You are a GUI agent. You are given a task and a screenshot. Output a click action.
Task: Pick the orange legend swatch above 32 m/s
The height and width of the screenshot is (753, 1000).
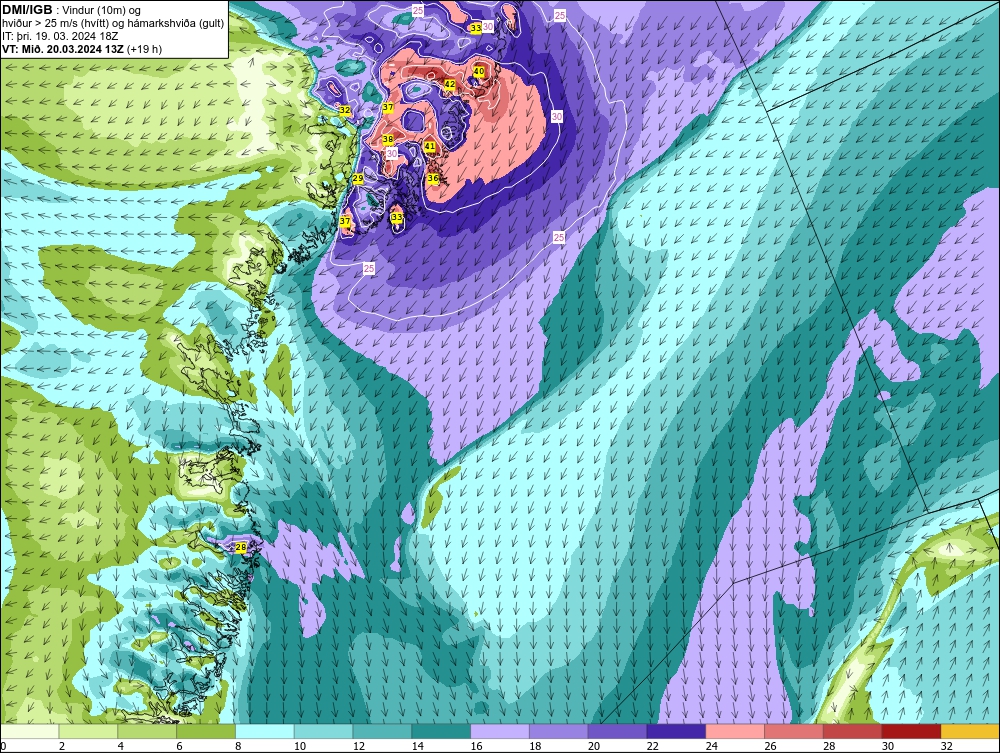(970, 731)
